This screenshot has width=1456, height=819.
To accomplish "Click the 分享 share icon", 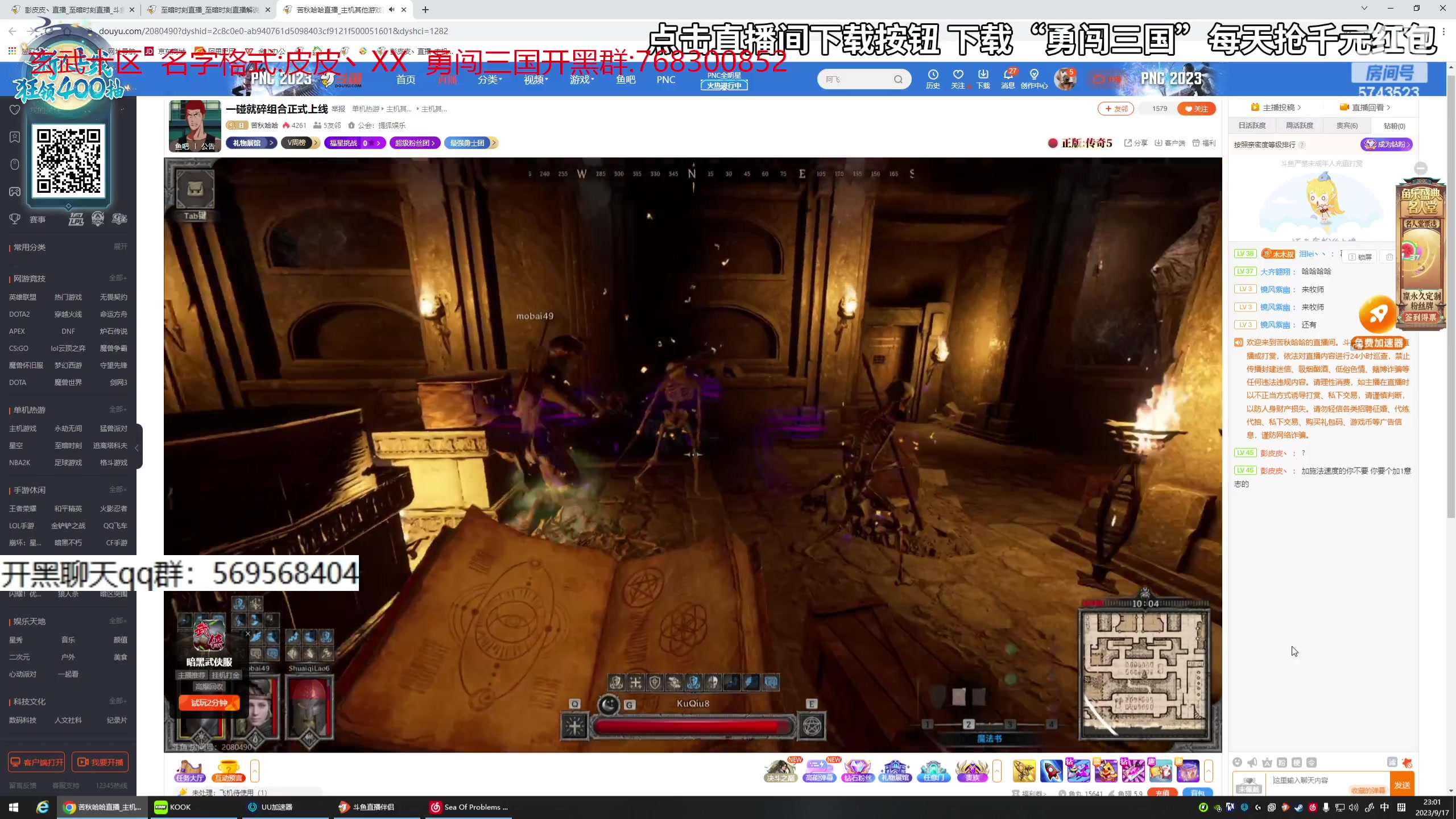I will (1136, 143).
